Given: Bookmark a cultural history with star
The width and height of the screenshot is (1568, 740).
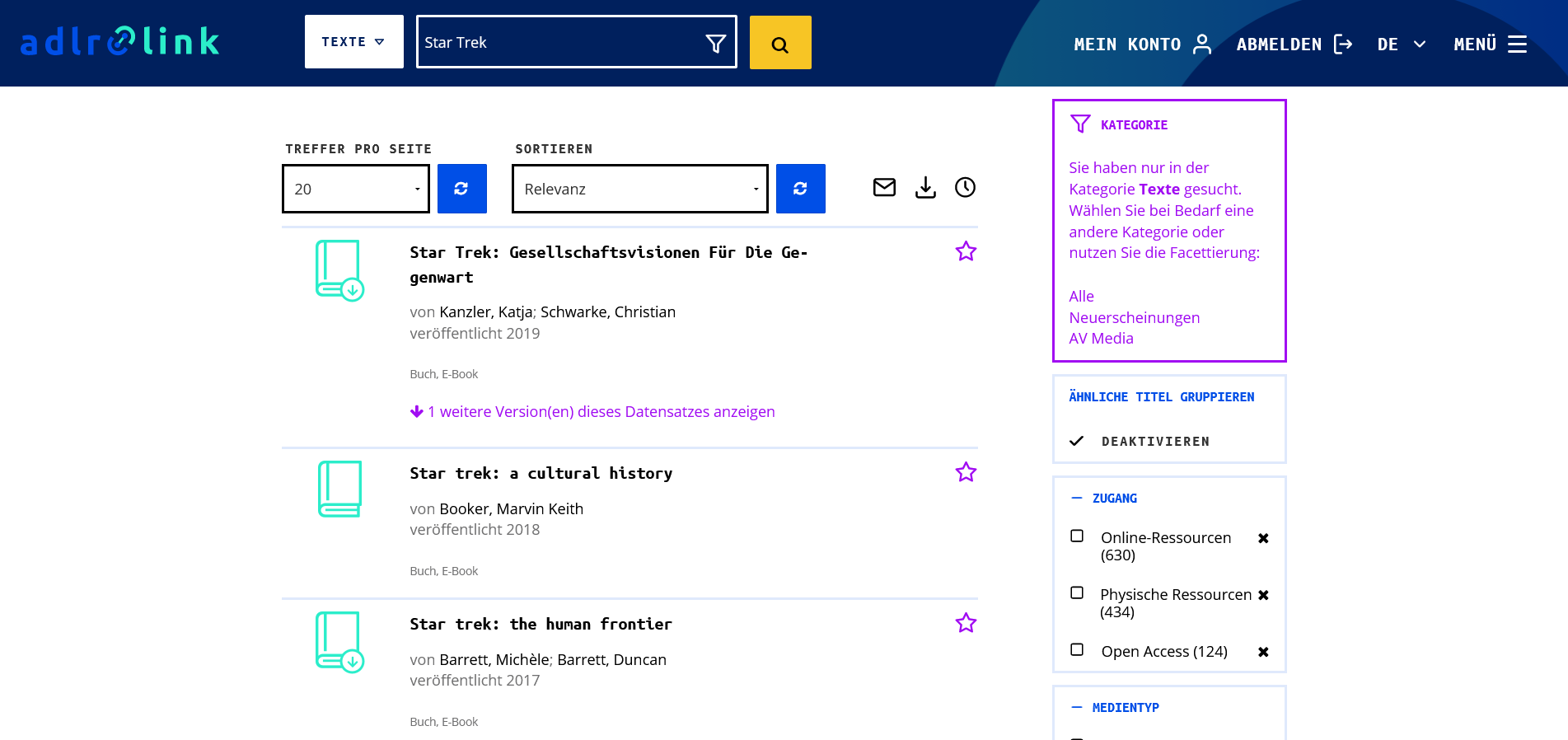Looking at the screenshot, I should tap(966, 472).
